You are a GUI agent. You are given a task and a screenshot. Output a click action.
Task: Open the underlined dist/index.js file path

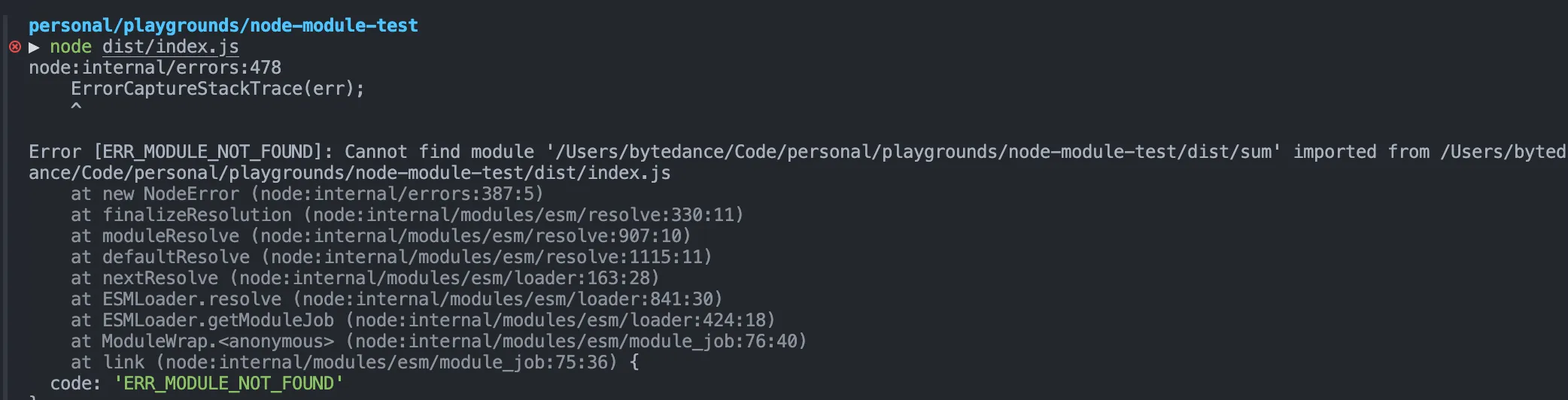(x=170, y=47)
